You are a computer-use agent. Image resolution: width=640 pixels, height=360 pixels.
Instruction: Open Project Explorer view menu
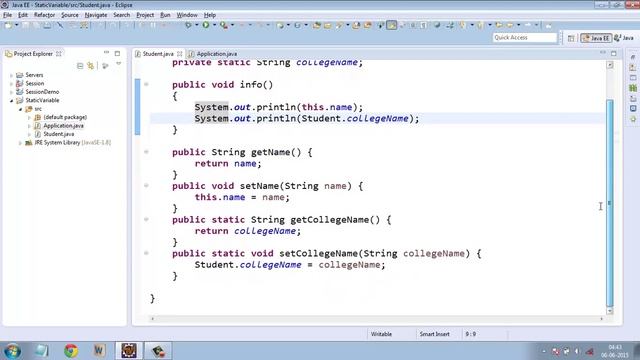118,64
